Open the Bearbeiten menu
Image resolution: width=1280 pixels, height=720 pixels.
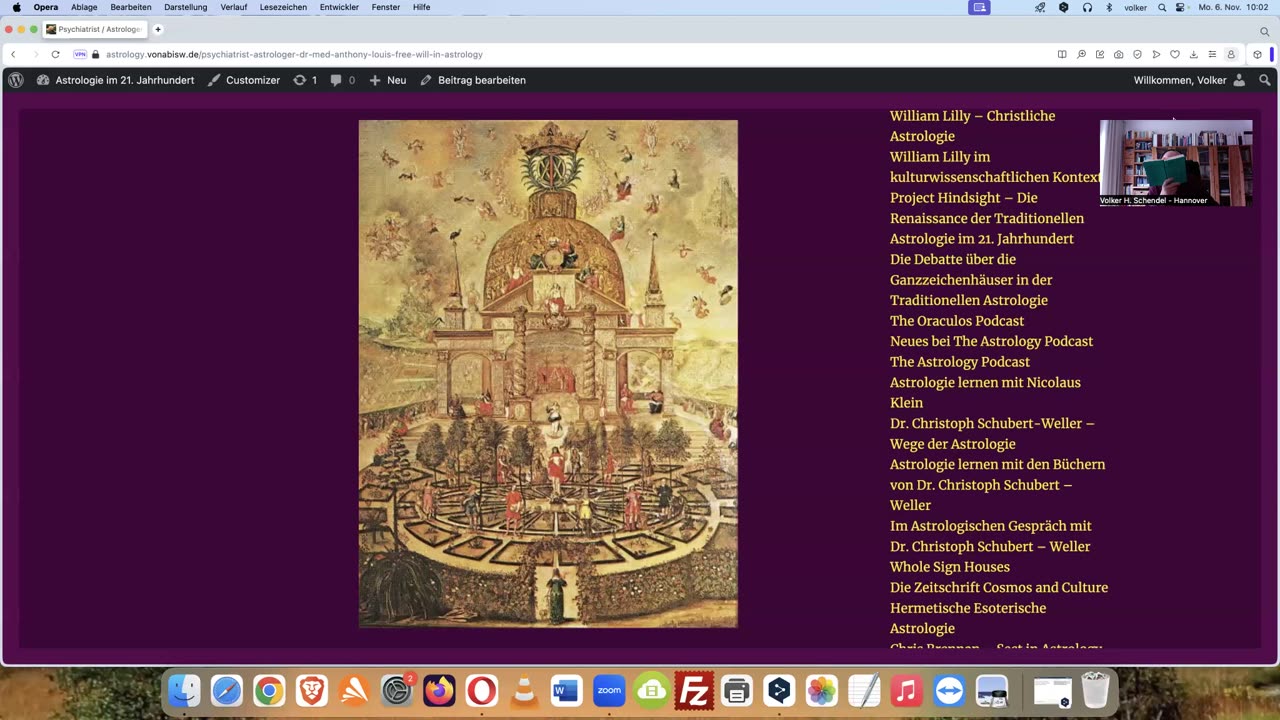tap(131, 7)
